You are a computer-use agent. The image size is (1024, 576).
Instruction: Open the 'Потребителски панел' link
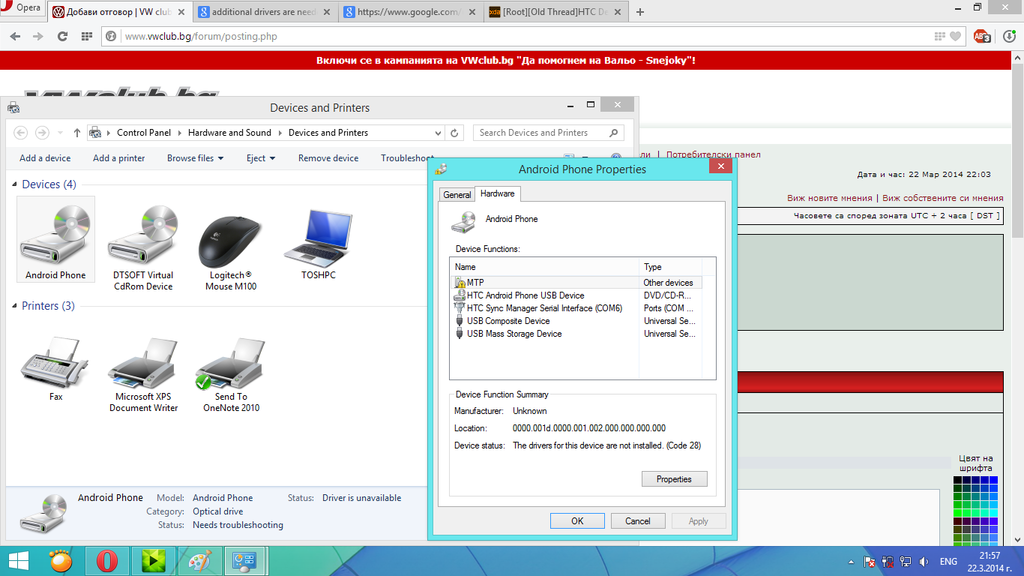pos(713,155)
